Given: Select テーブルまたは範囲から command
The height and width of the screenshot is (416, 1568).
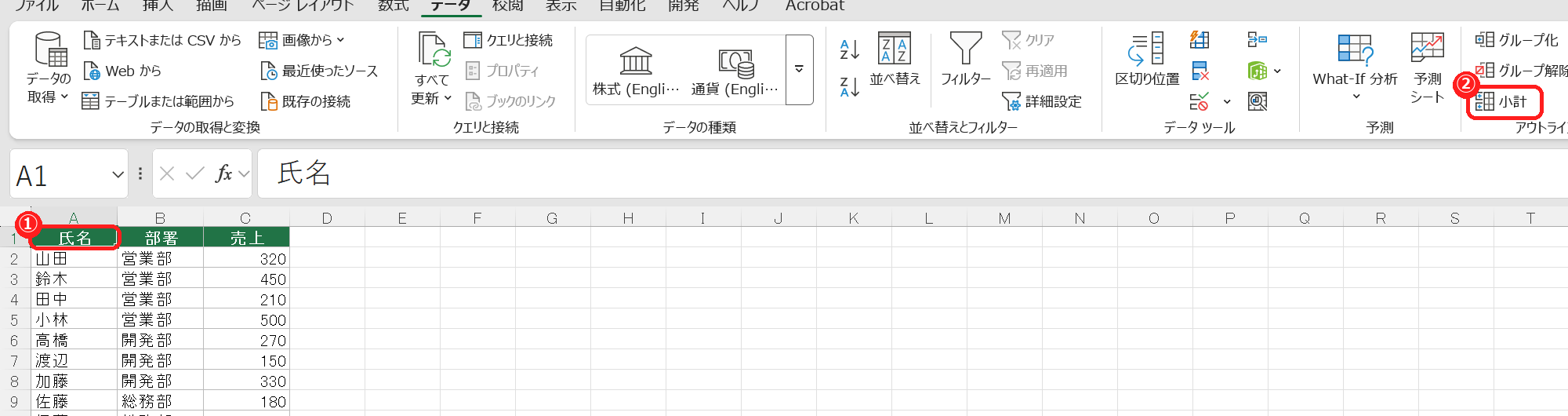Looking at the screenshot, I should point(158,101).
